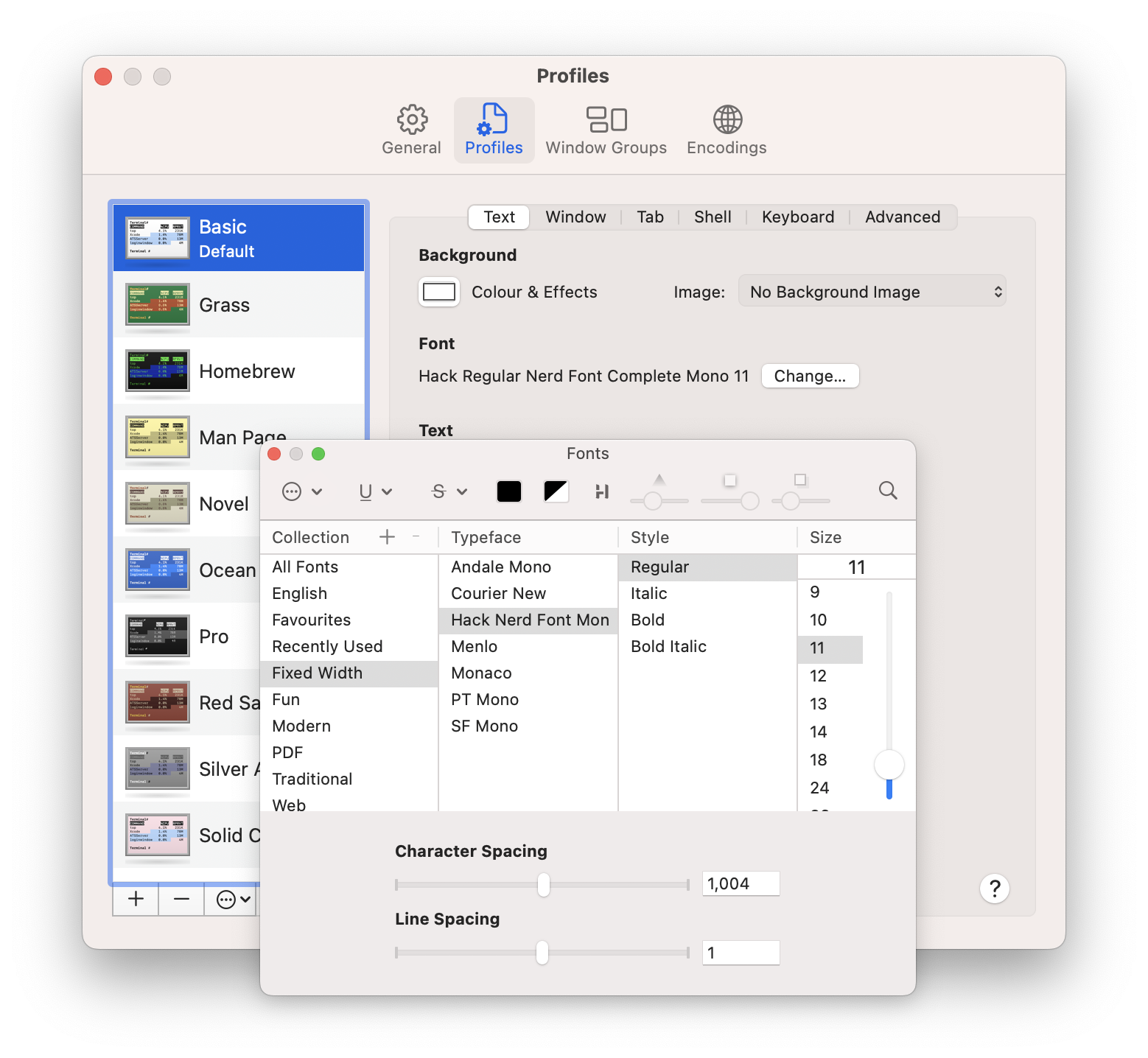The width and height of the screenshot is (1148, 1058).
Task: Click the typography spacing icon in Fonts toolbar
Action: pyautogui.click(x=602, y=491)
